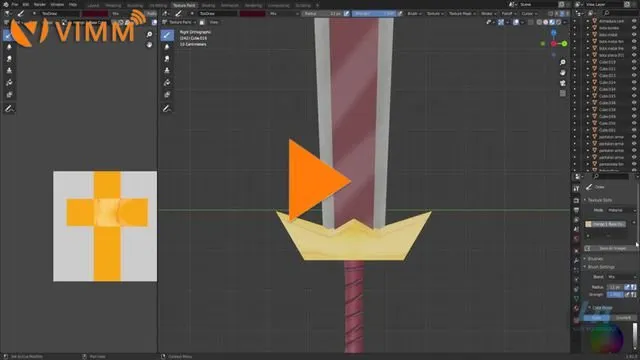The width and height of the screenshot is (640, 360).
Task: Click the red X axis on the navigation gizmo
Action: (553, 44)
